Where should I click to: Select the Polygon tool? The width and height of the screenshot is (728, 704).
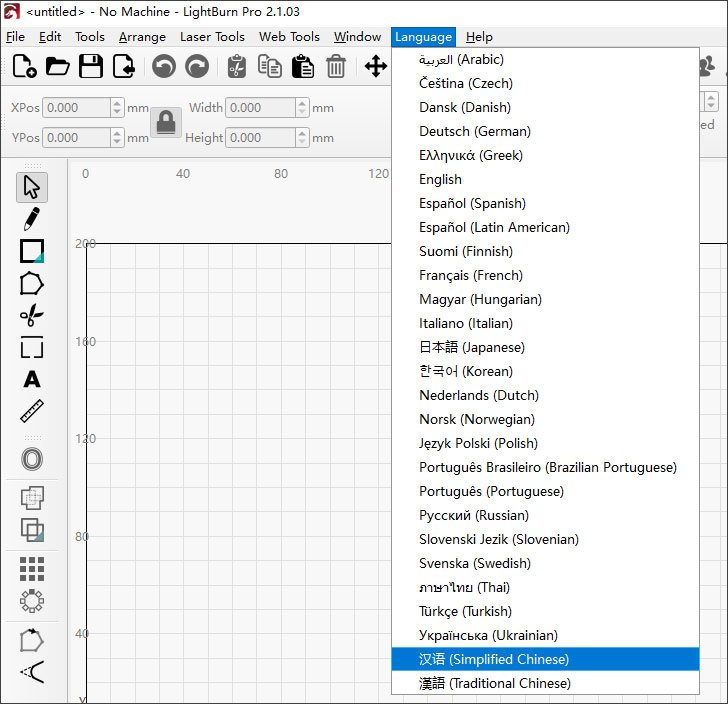[x=32, y=283]
